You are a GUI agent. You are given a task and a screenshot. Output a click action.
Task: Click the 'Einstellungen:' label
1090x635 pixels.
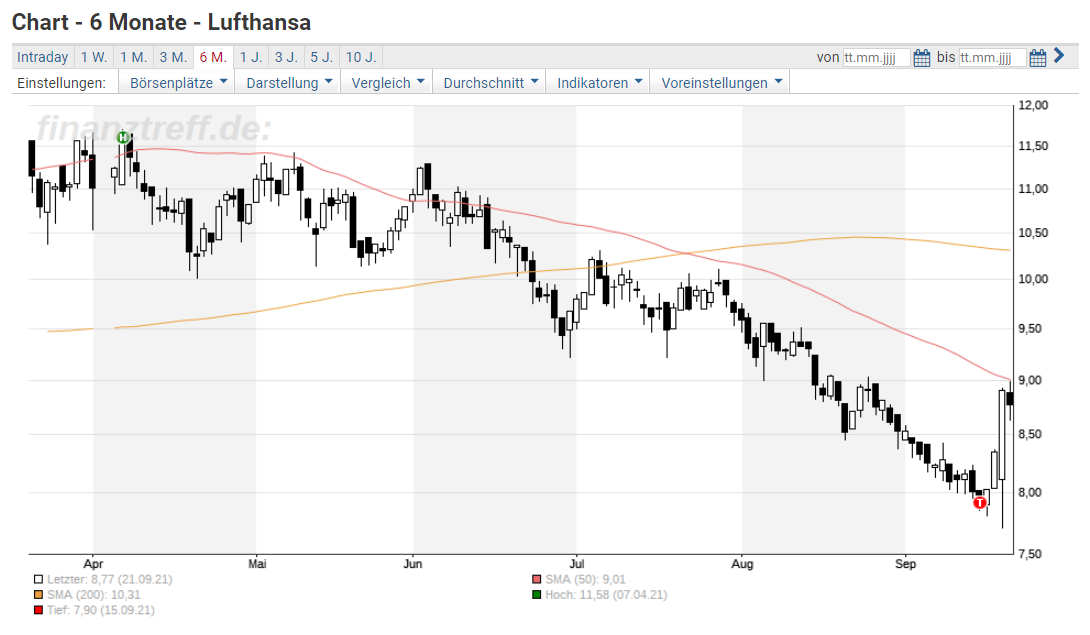coord(62,83)
